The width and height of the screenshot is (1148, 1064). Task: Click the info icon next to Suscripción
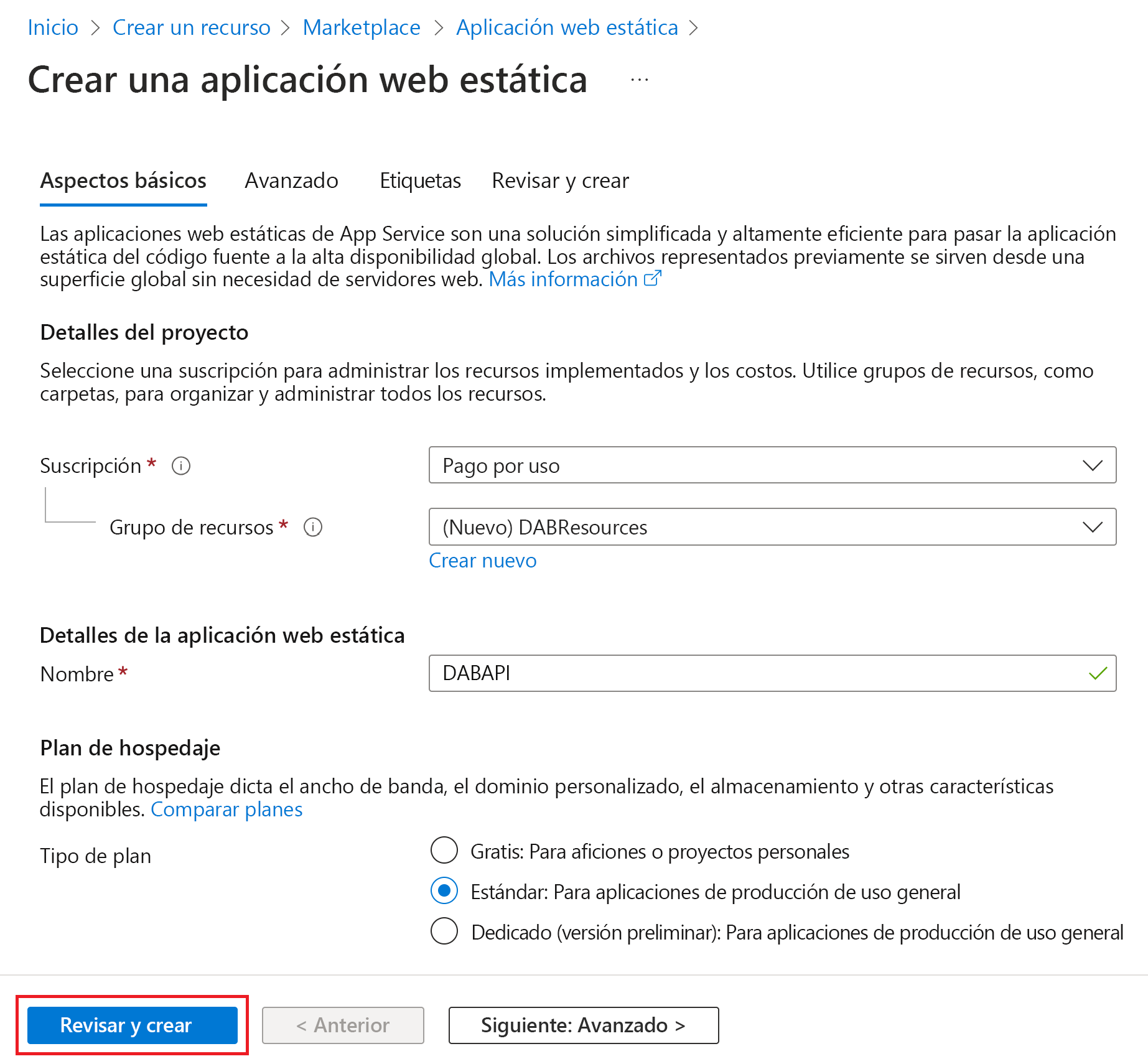(181, 465)
